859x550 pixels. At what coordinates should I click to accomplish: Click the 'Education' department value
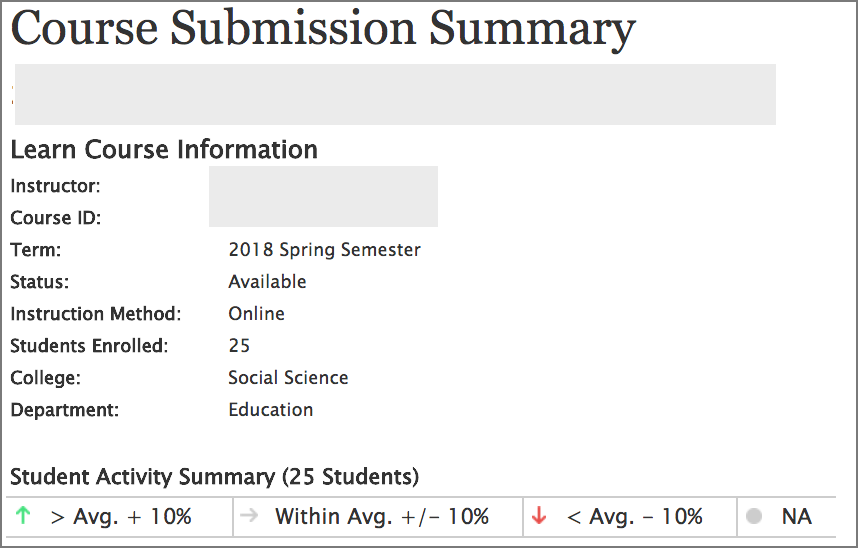pyautogui.click(x=271, y=410)
